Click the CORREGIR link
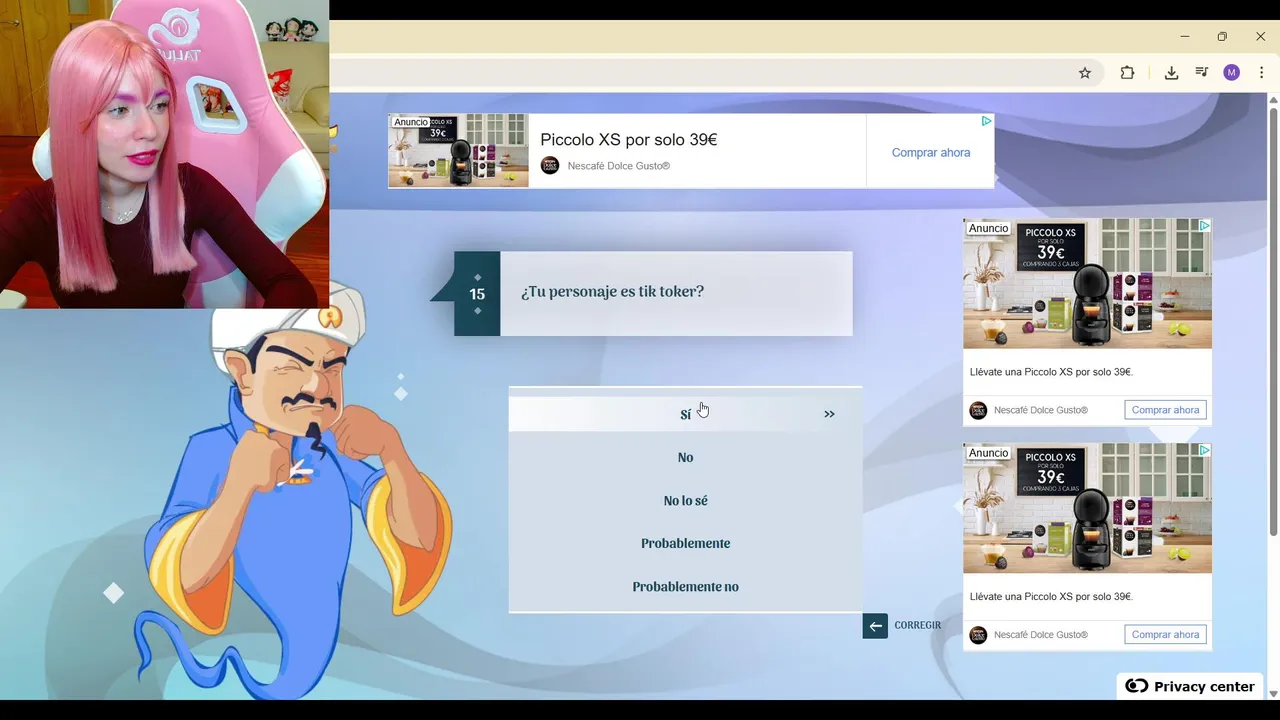Screen dimensions: 1280x720 [x=917, y=625]
